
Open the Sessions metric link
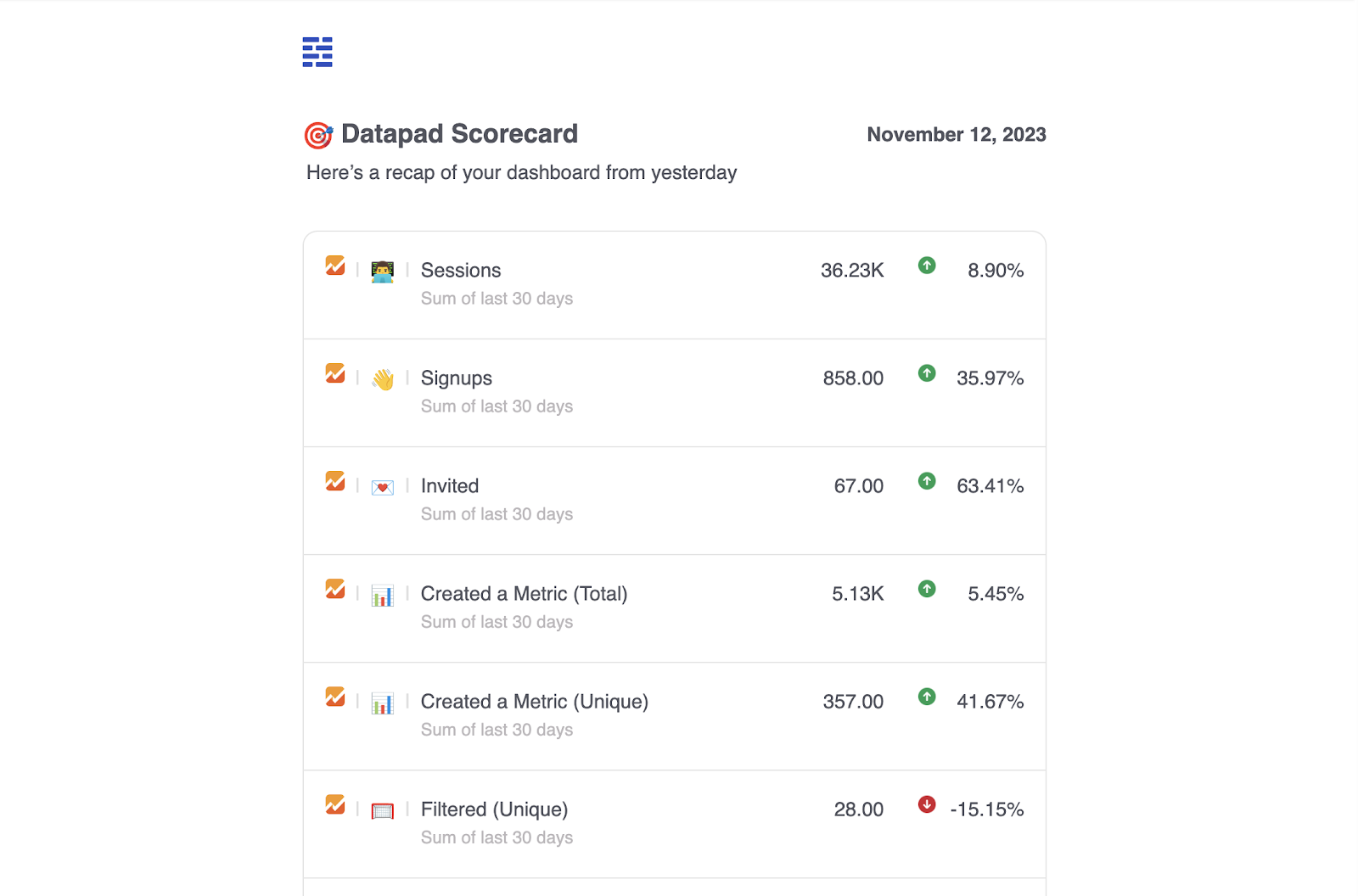(x=461, y=270)
